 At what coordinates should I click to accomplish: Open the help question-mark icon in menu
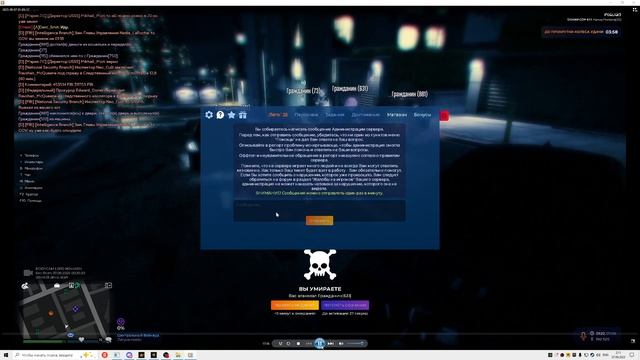point(220,115)
